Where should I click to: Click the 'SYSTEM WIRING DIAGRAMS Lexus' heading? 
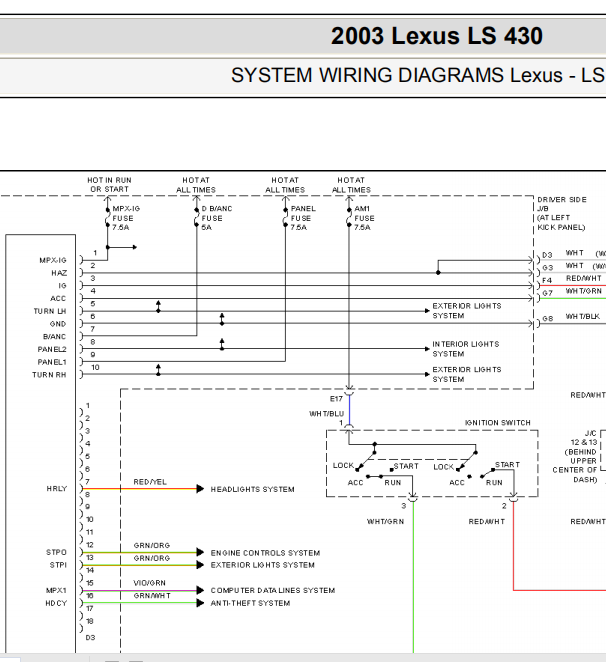click(397, 76)
